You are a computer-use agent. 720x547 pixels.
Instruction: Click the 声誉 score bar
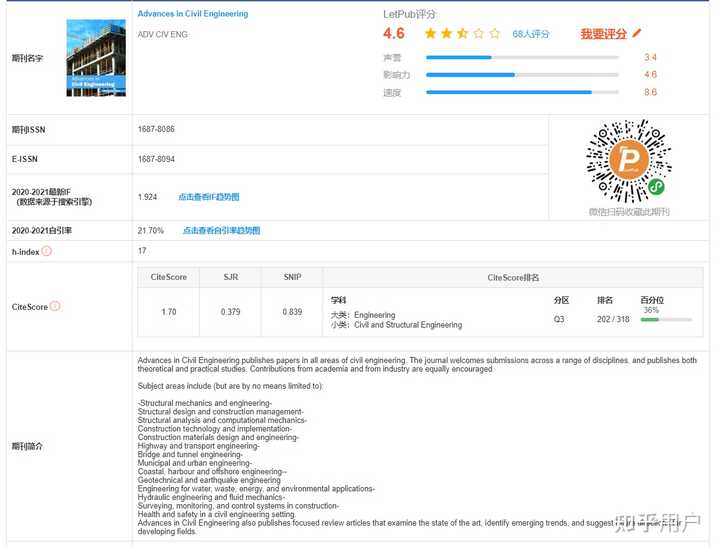click(522, 57)
